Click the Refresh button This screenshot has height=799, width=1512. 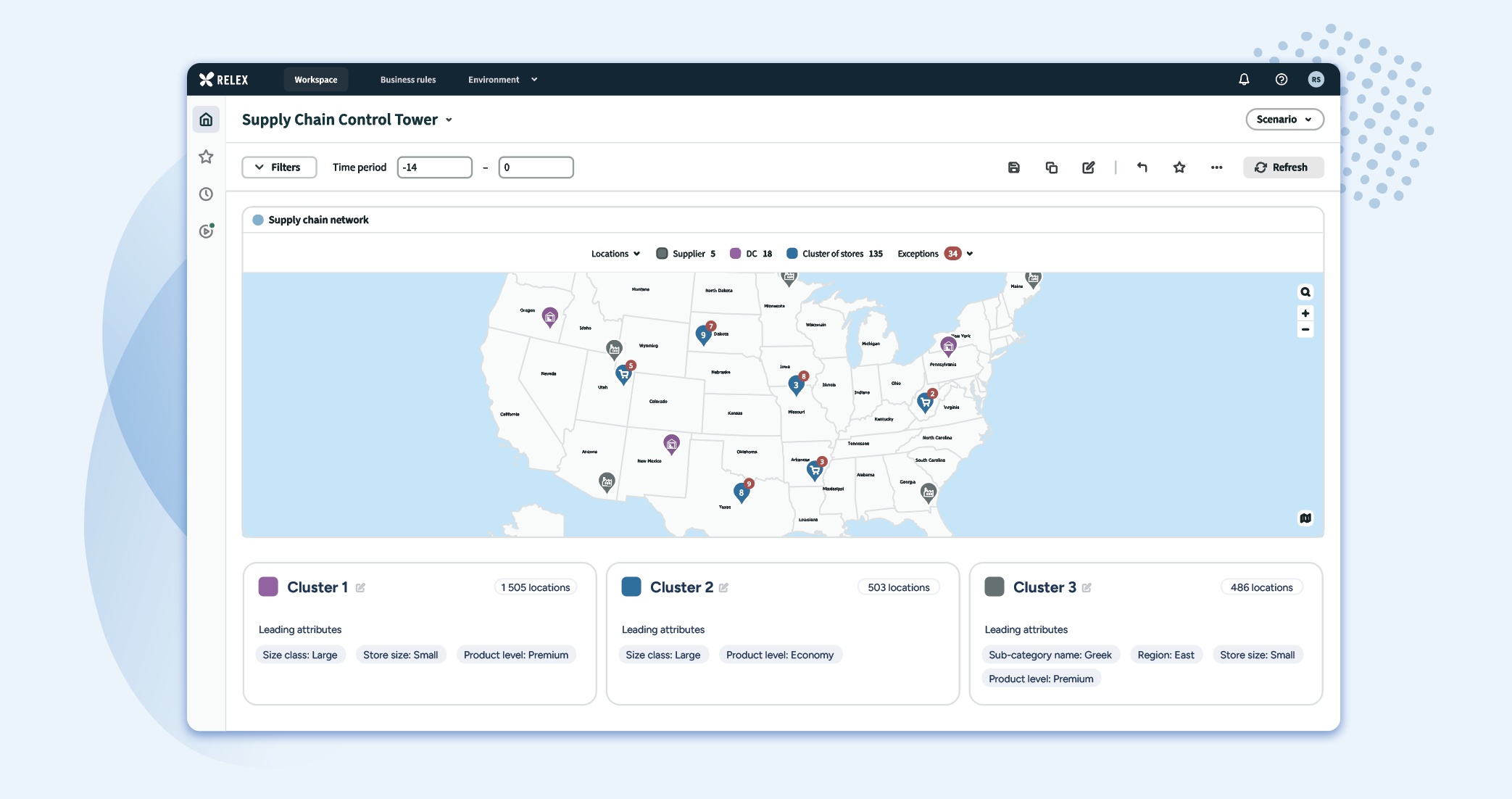point(1283,167)
